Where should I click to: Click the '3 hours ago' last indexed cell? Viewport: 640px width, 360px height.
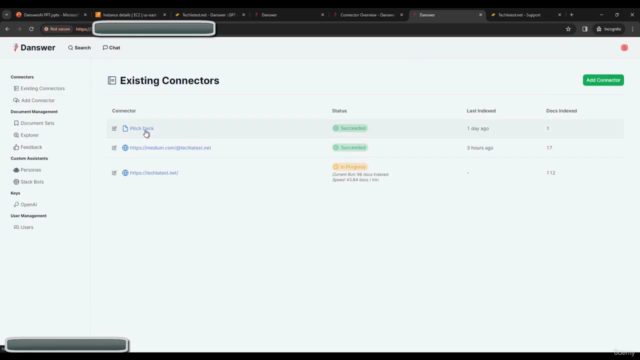point(480,148)
